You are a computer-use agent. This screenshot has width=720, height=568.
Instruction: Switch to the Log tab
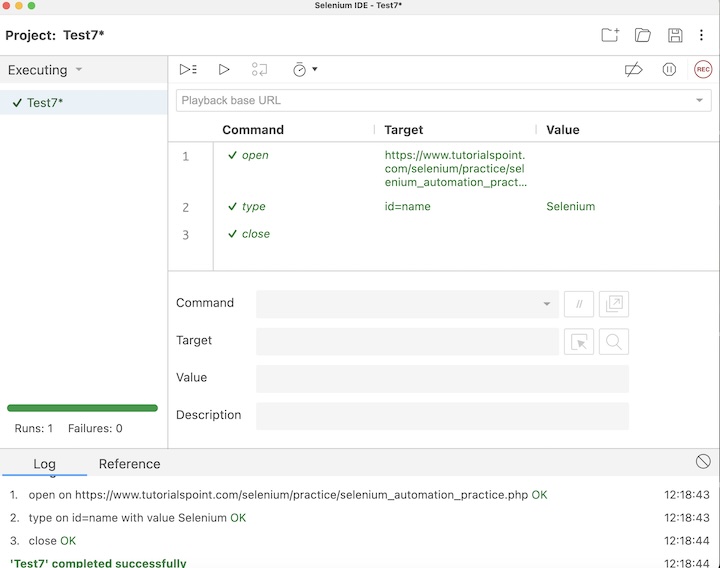coord(44,464)
